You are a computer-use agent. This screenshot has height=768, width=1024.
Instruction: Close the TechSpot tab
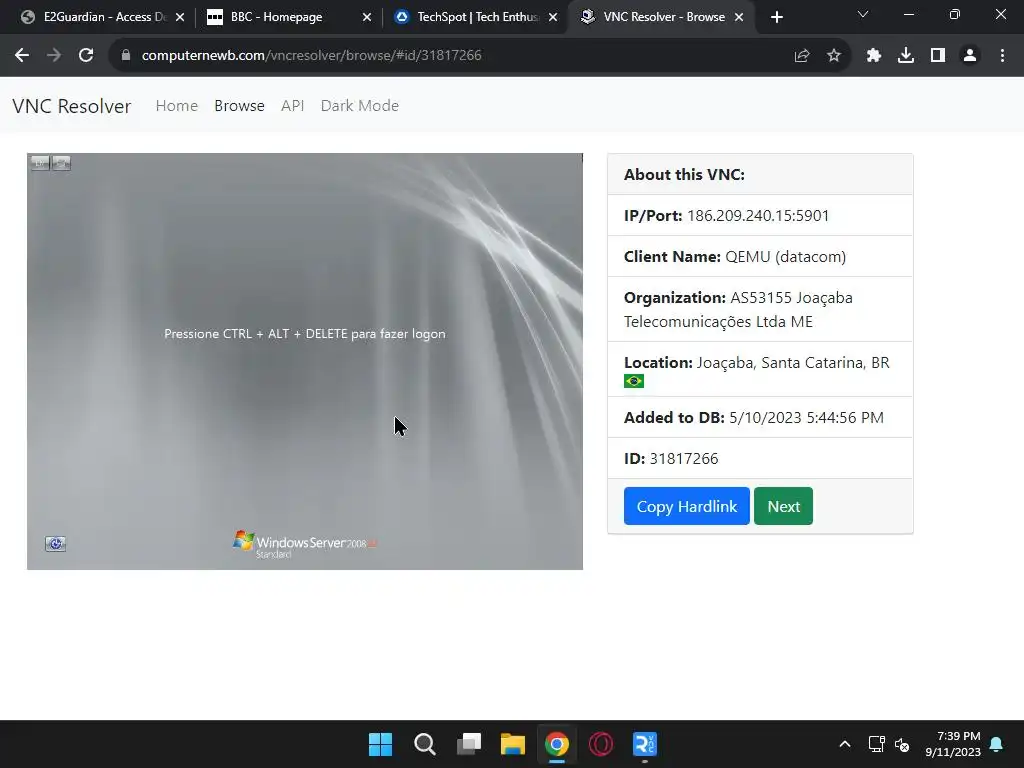point(553,17)
